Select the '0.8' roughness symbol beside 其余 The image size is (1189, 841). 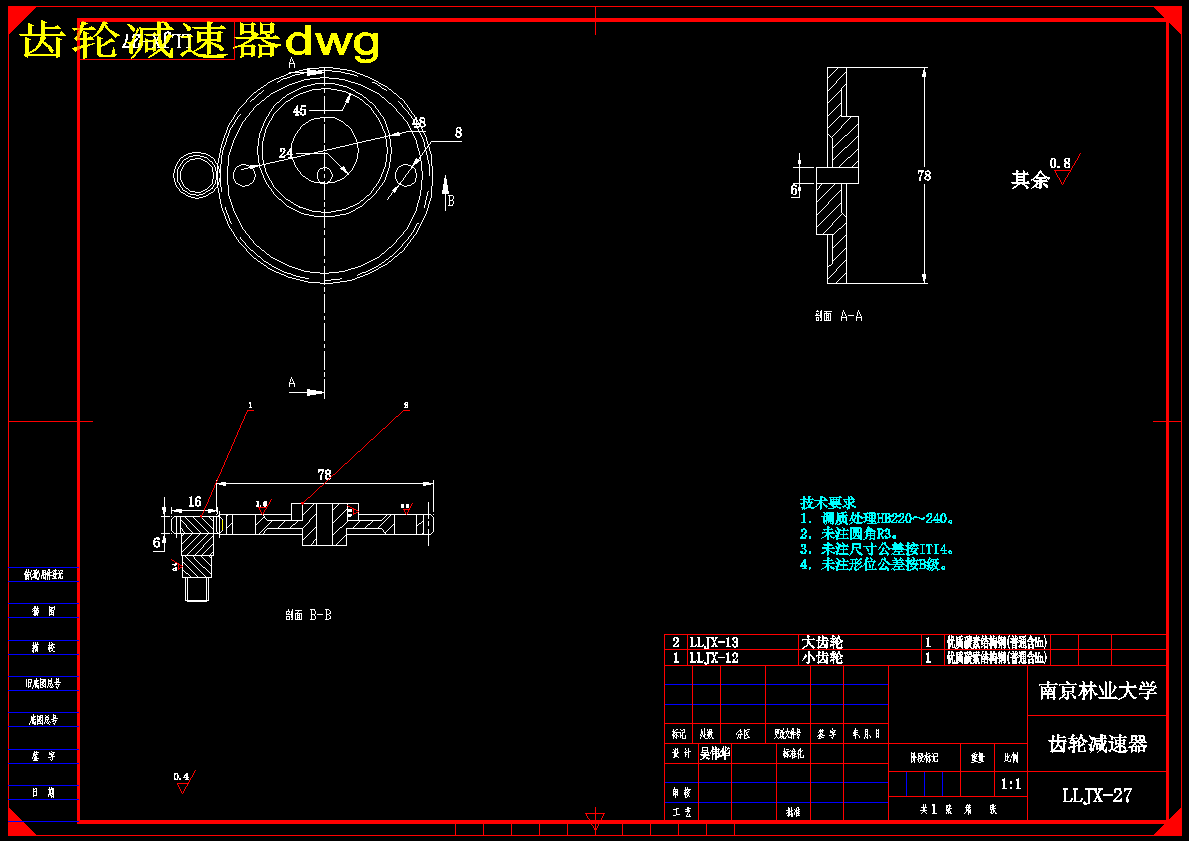[x=1065, y=169]
